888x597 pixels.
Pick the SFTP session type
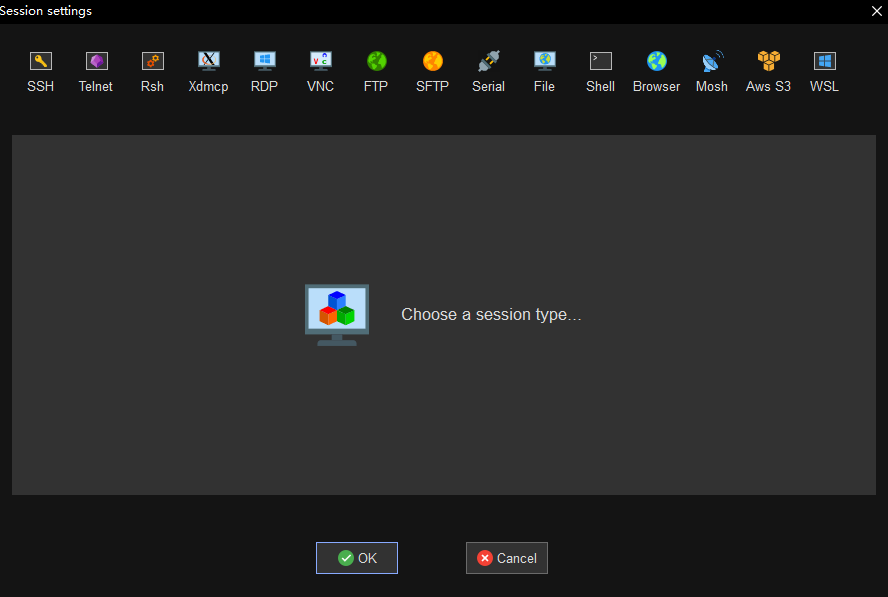click(432, 72)
